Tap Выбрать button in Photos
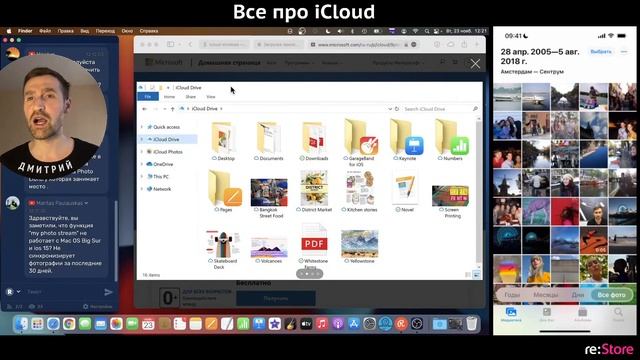 click(601, 52)
